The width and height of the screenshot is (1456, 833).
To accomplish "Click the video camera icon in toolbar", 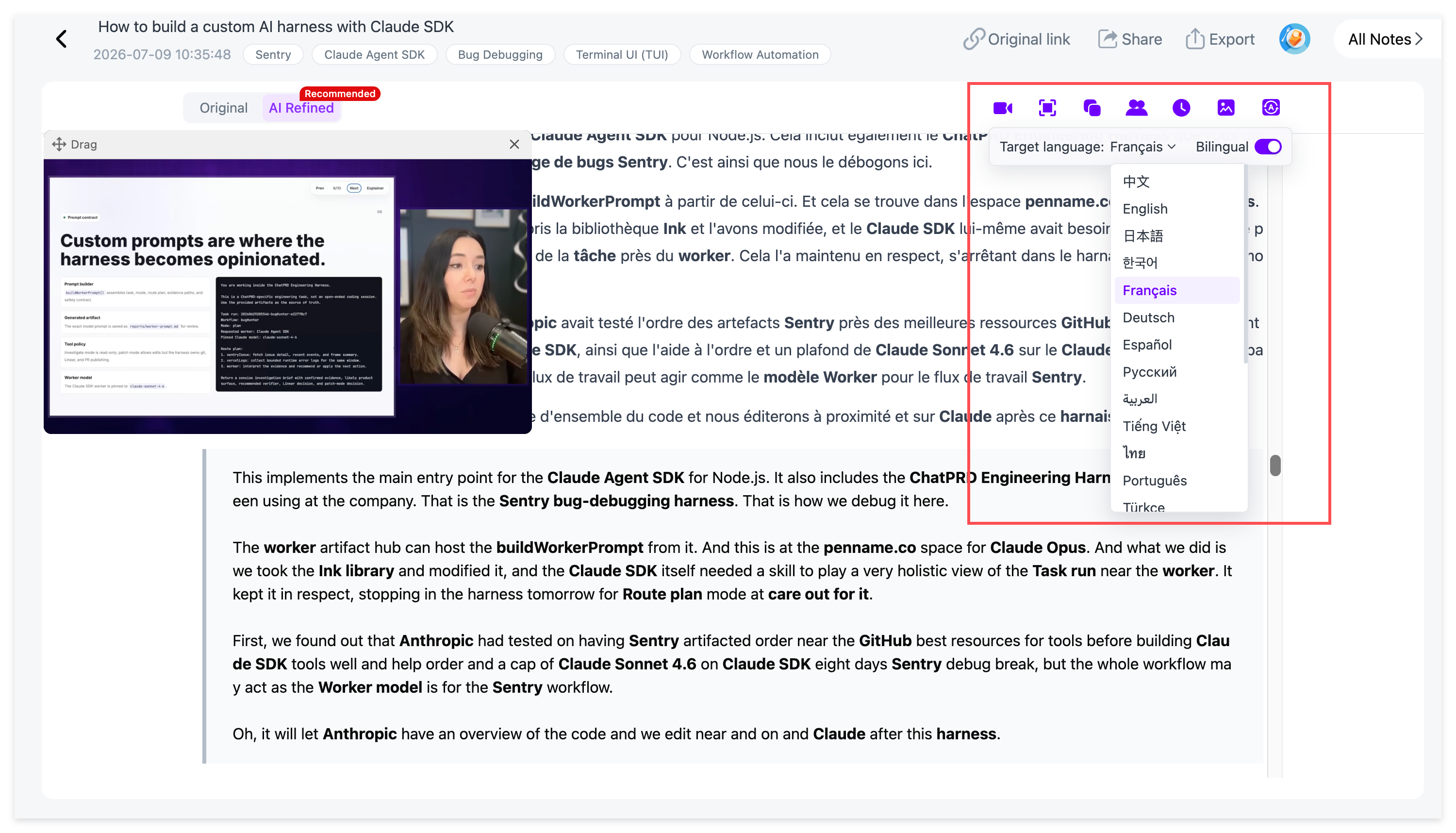I will pyautogui.click(x=1003, y=108).
